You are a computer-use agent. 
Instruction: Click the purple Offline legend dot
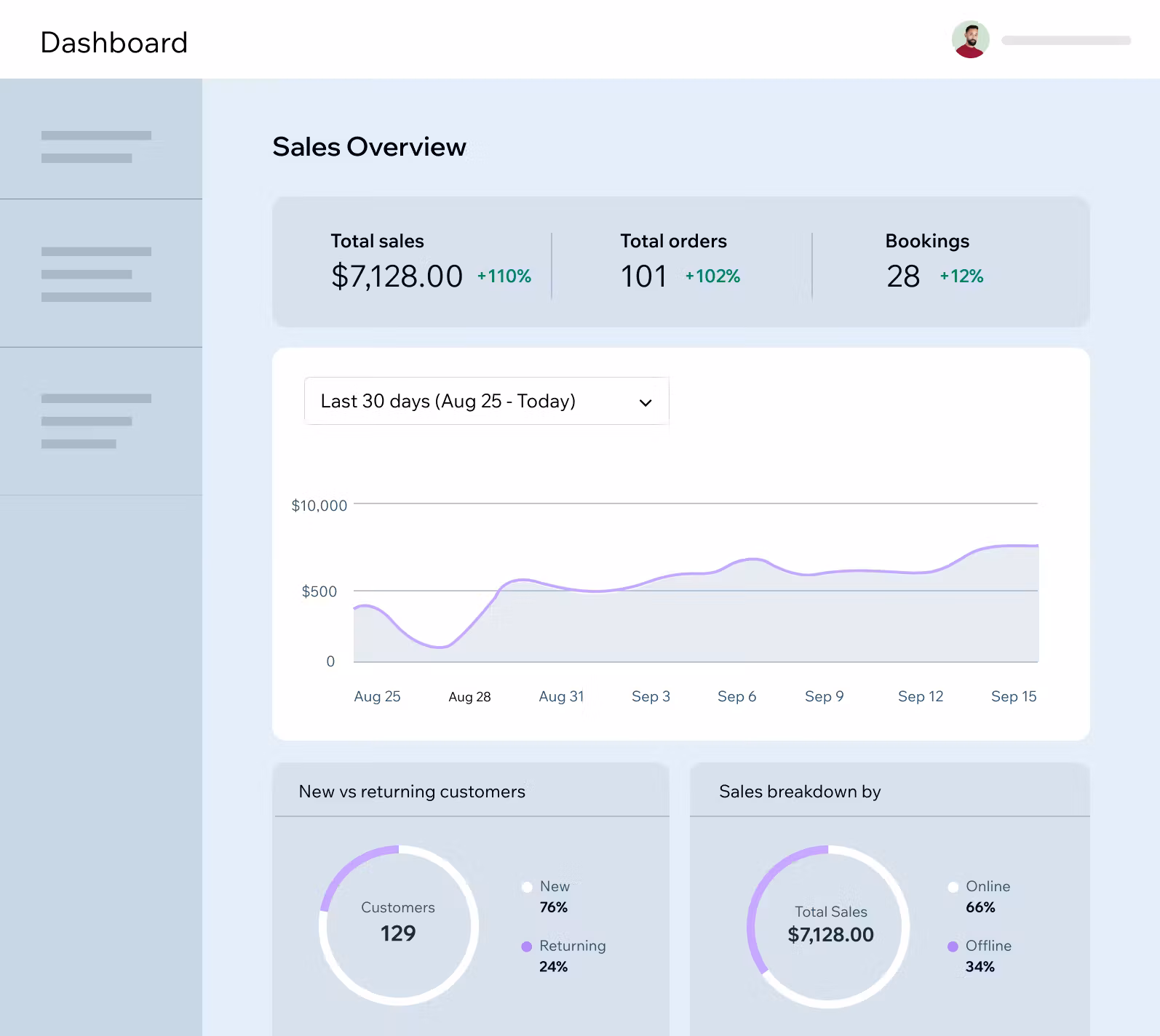tap(953, 947)
